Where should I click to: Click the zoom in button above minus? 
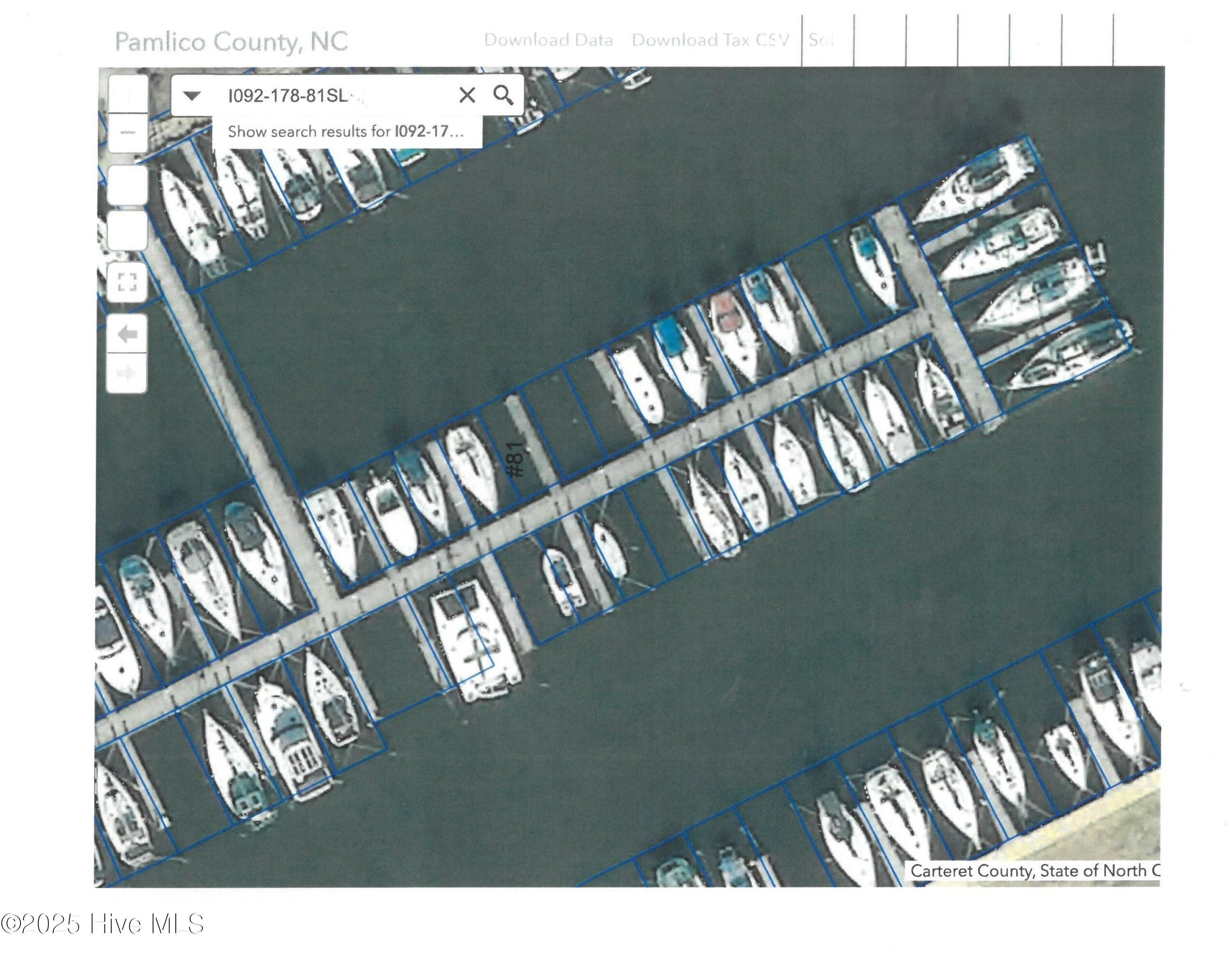pos(128,95)
